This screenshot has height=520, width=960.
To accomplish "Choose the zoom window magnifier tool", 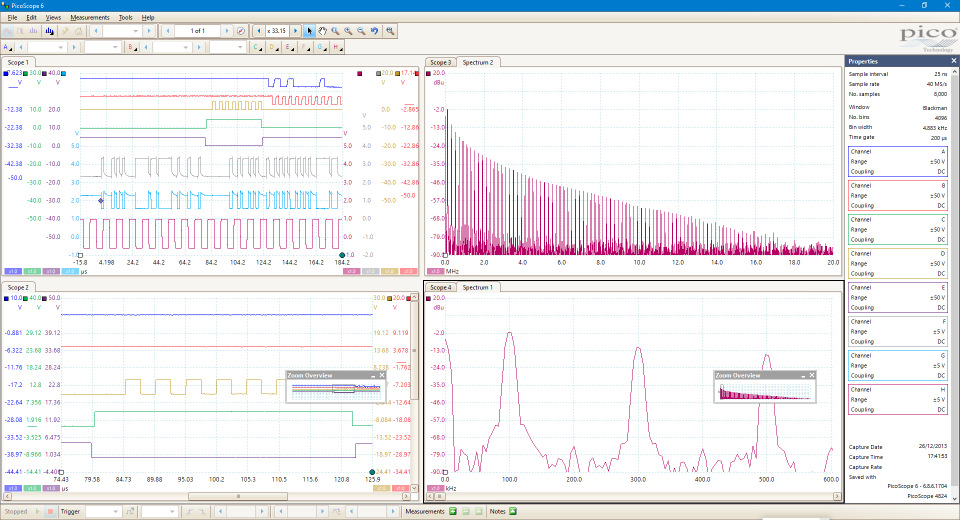I will (x=336, y=31).
